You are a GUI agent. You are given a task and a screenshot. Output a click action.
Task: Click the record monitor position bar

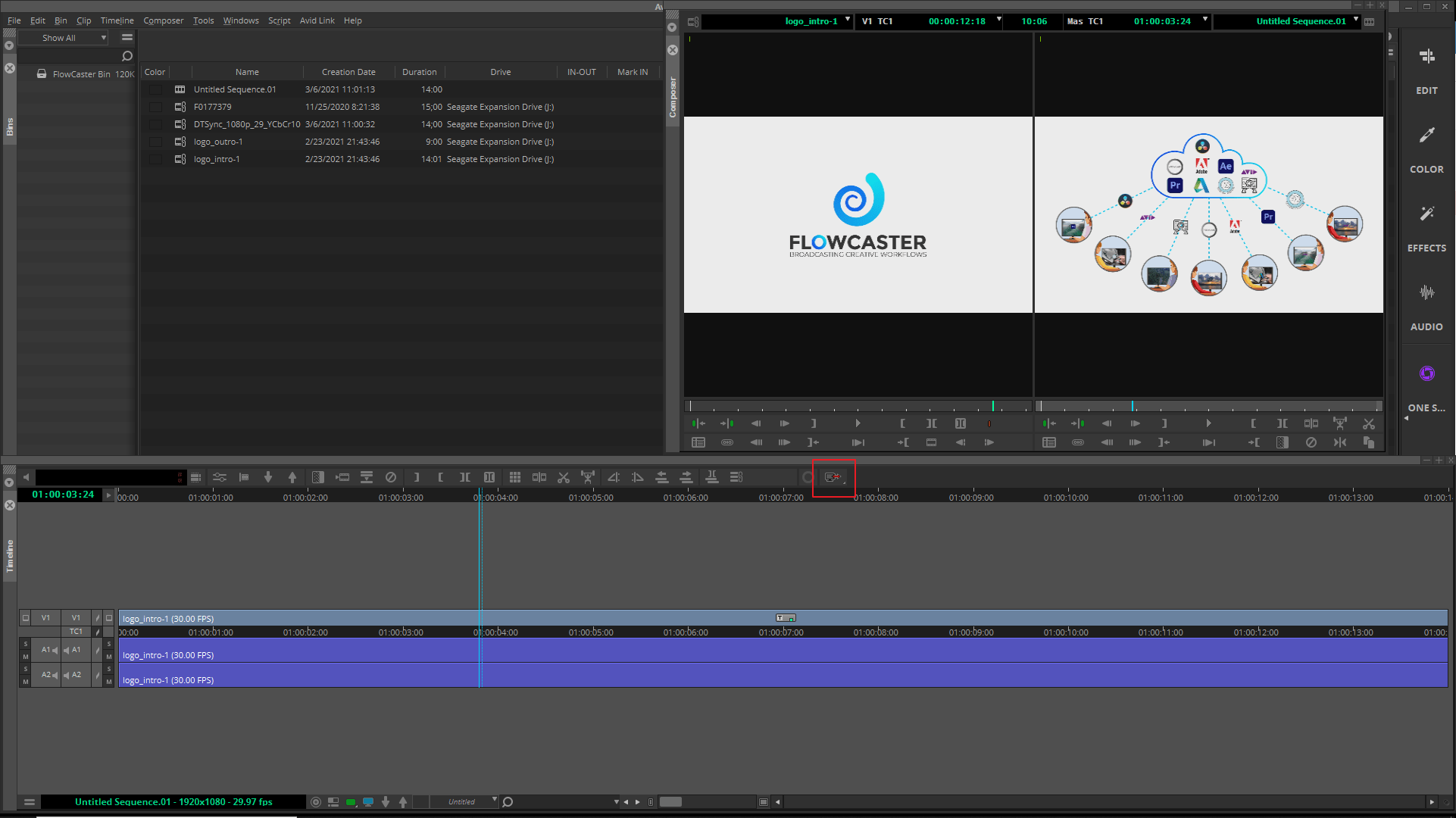1208,407
